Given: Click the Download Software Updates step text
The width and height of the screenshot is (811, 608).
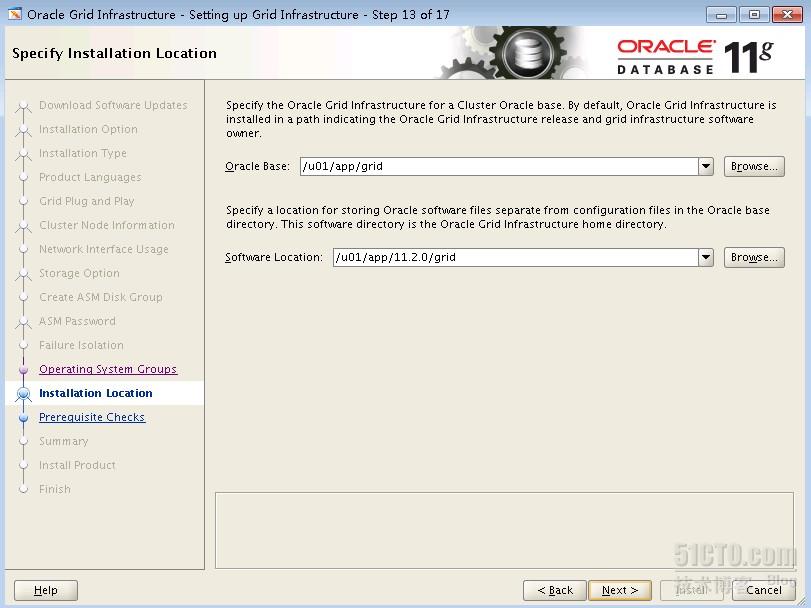Looking at the screenshot, I should pyautogui.click(x=113, y=105).
